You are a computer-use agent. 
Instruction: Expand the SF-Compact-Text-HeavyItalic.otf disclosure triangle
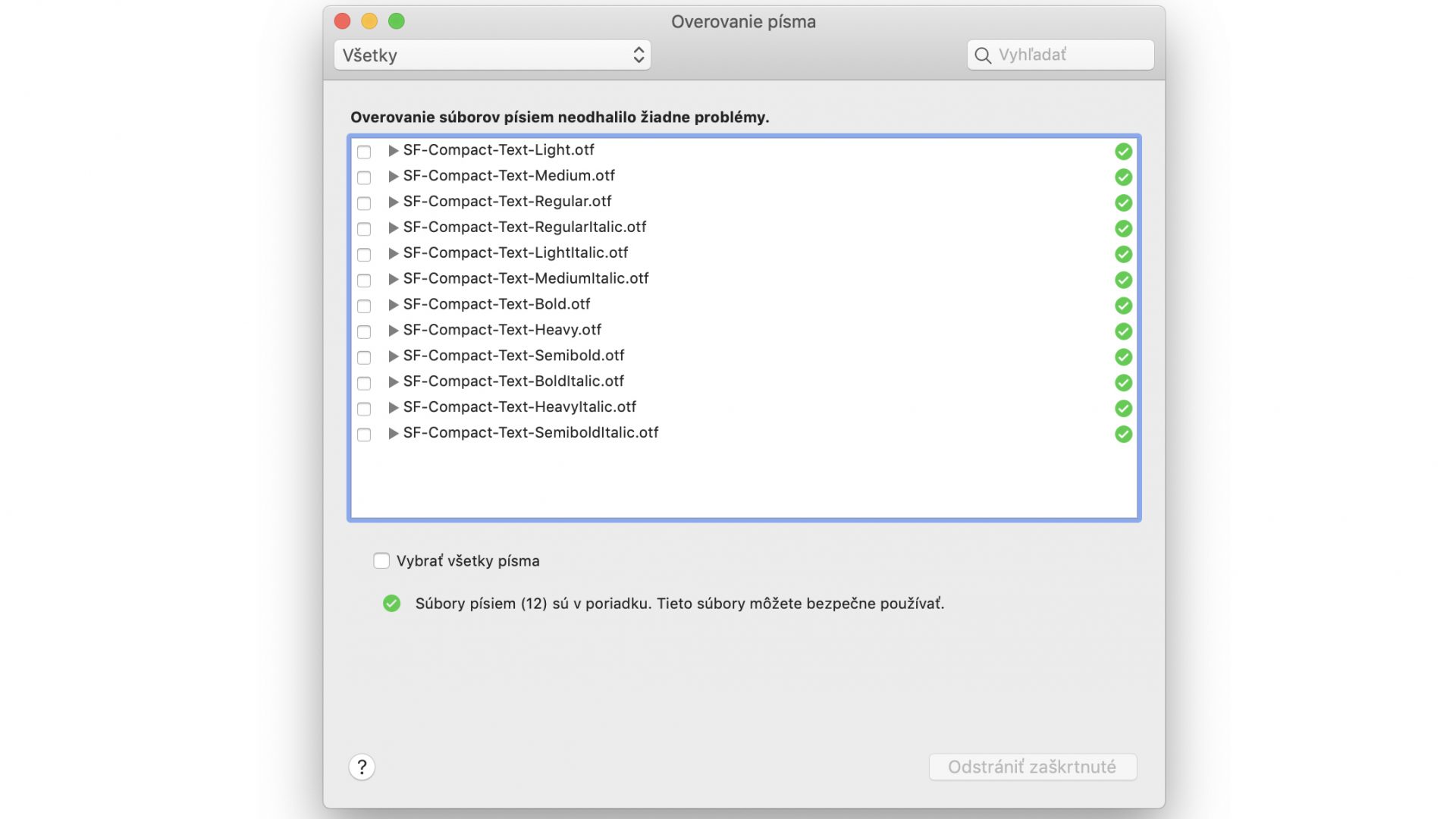point(393,408)
